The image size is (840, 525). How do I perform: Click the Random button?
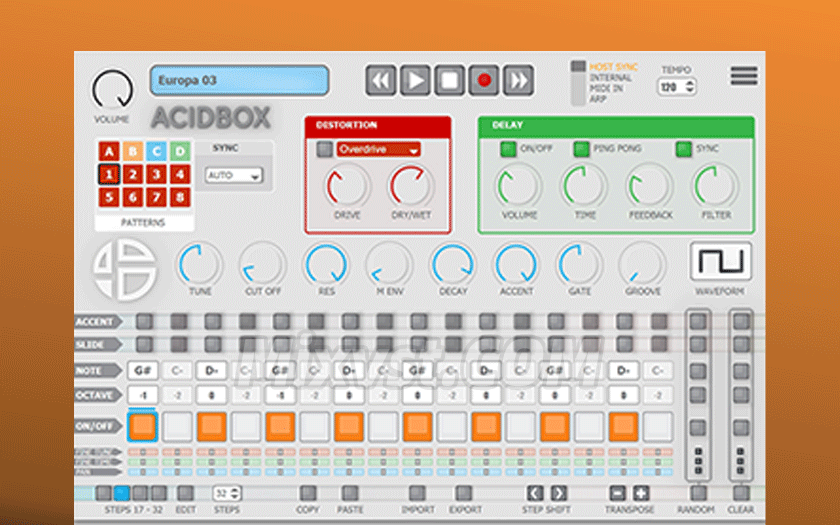(x=697, y=493)
